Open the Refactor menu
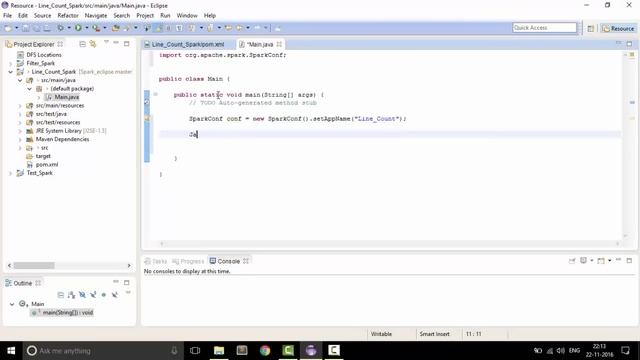 tap(68, 16)
